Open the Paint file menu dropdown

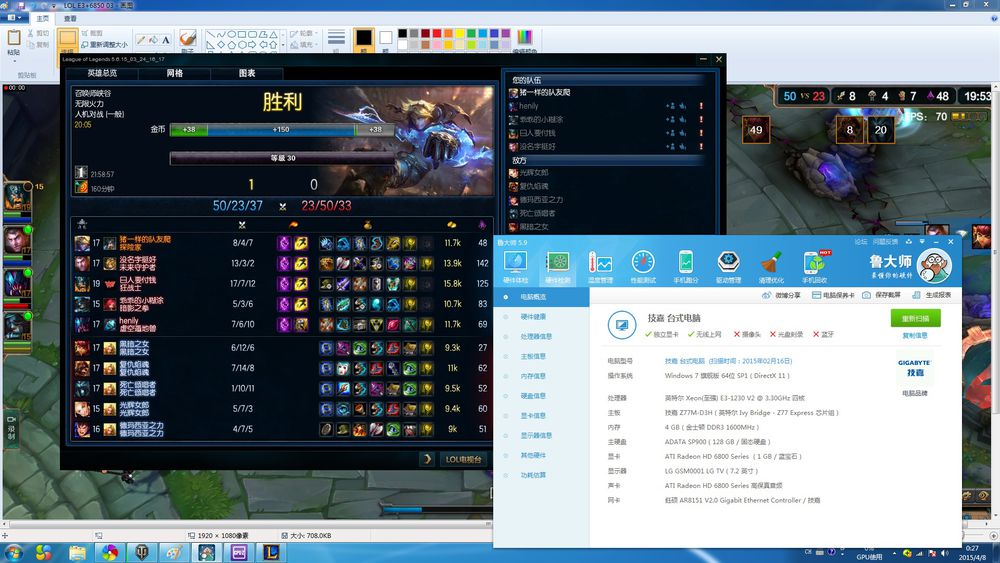pos(12,18)
